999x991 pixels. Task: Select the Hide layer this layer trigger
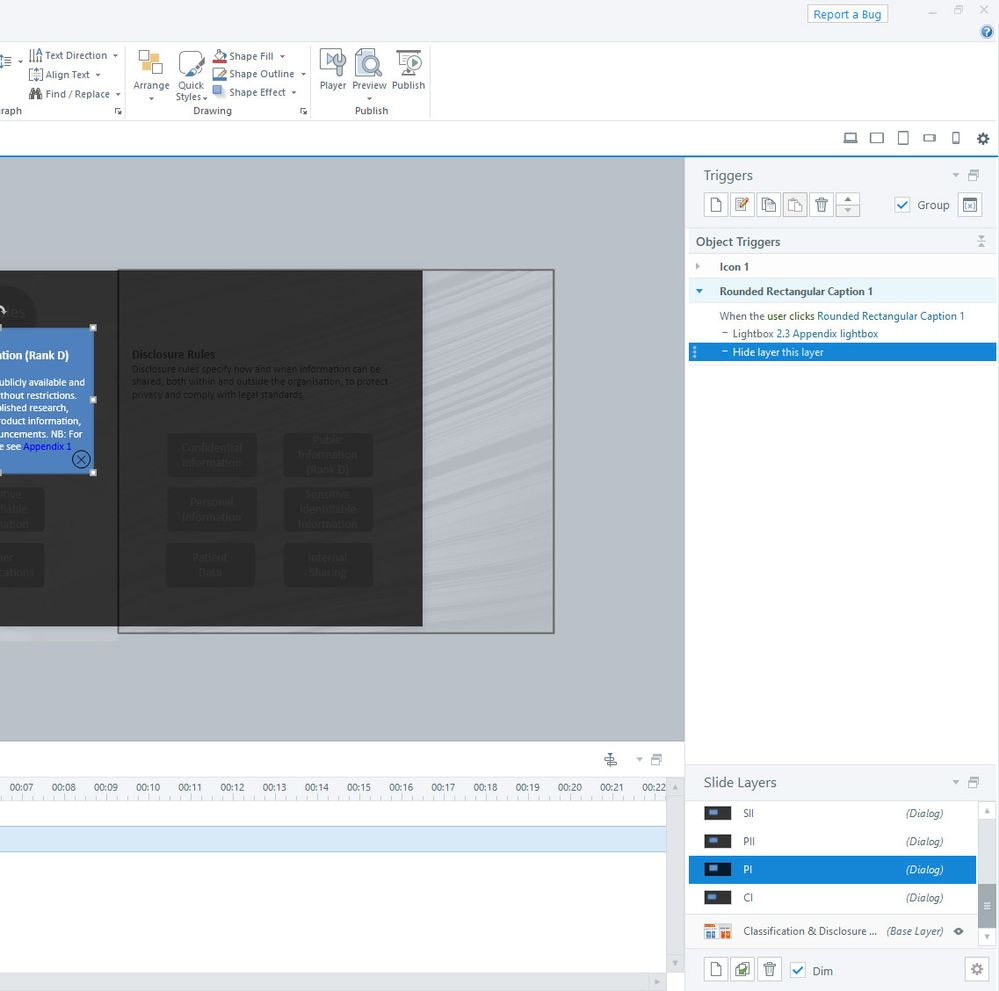coord(778,352)
